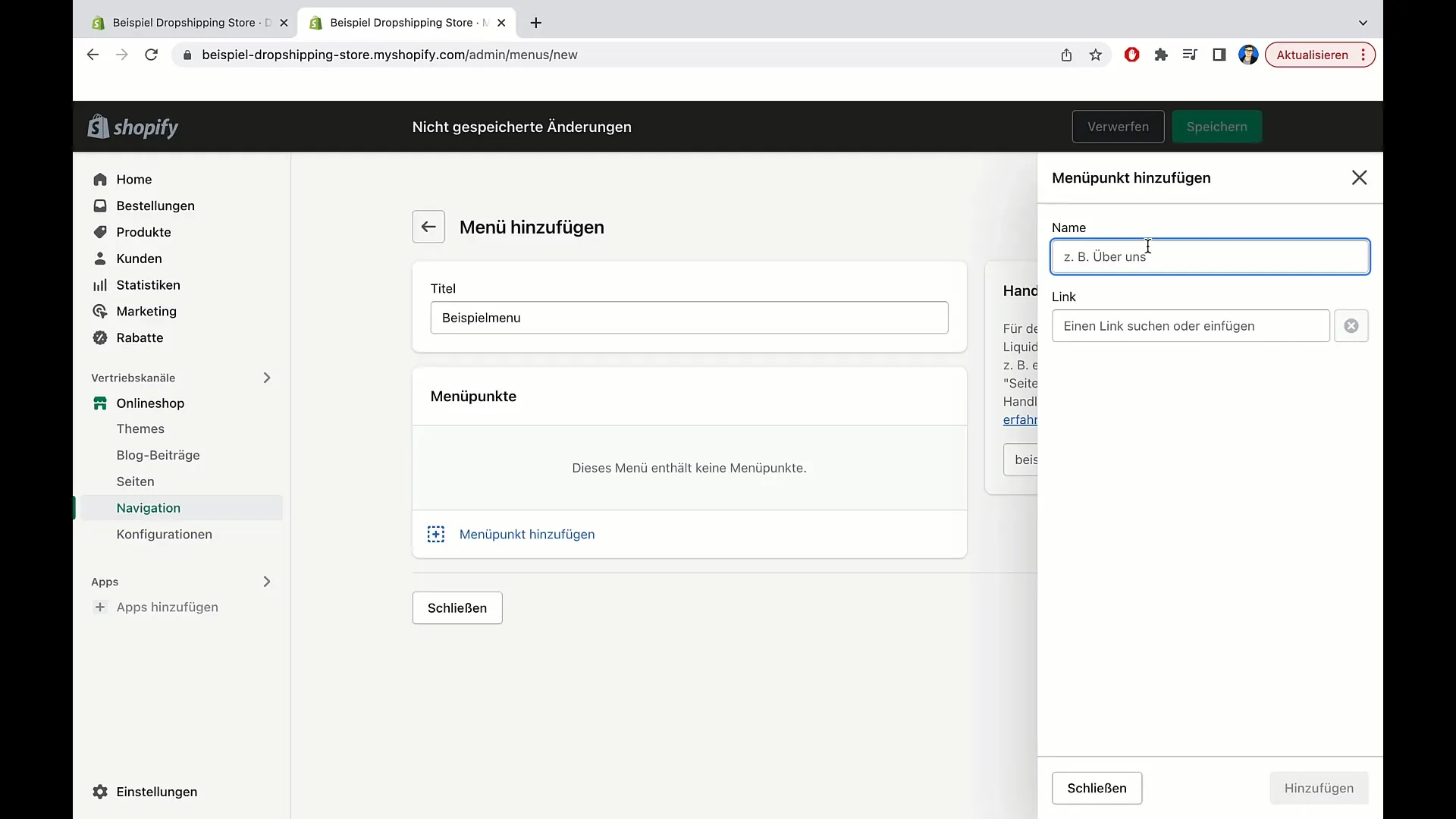Open the Rabatte discount icon
1456x819 pixels.
pyautogui.click(x=99, y=337)
